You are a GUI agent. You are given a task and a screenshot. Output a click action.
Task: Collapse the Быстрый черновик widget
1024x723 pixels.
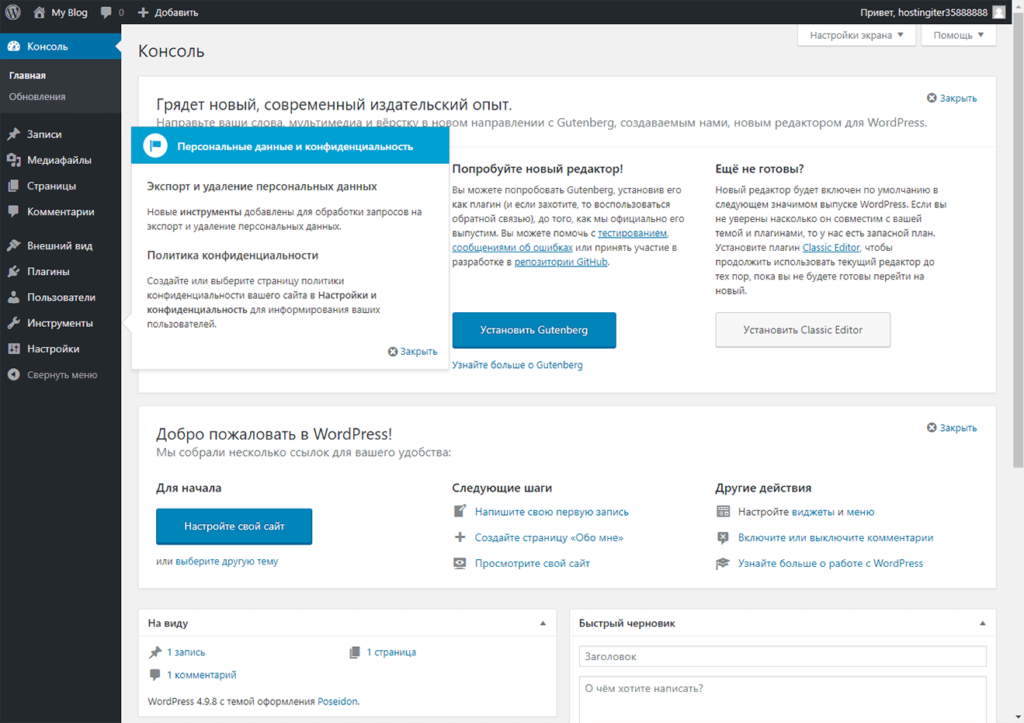[x=982, y=623]
